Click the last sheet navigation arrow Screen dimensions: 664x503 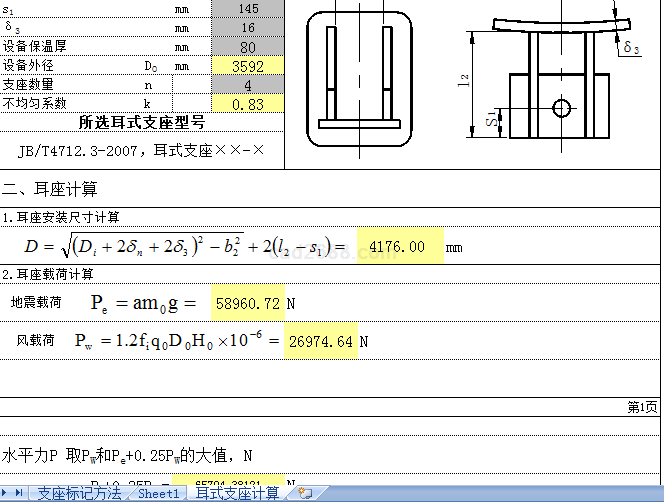click(20, 493)
